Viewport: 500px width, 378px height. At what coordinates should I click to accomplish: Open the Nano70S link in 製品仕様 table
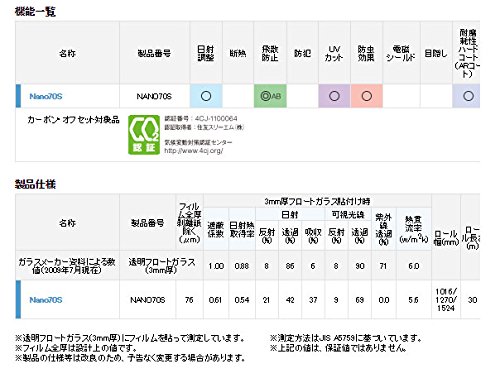(46, 300)
